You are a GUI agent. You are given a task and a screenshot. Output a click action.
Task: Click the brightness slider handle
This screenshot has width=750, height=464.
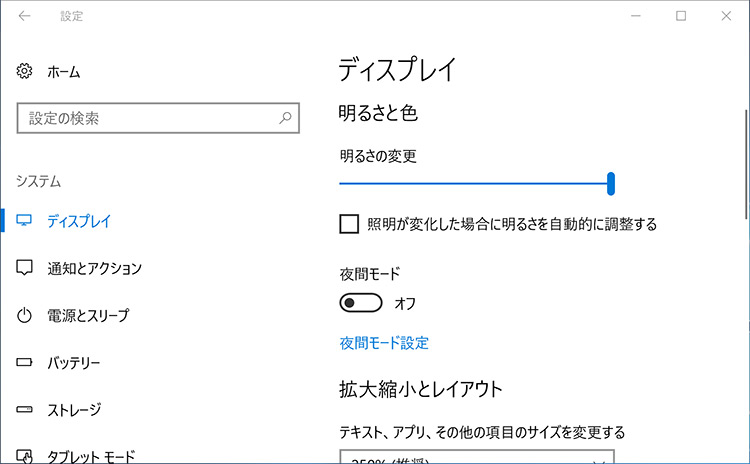(x=610, y=183)
